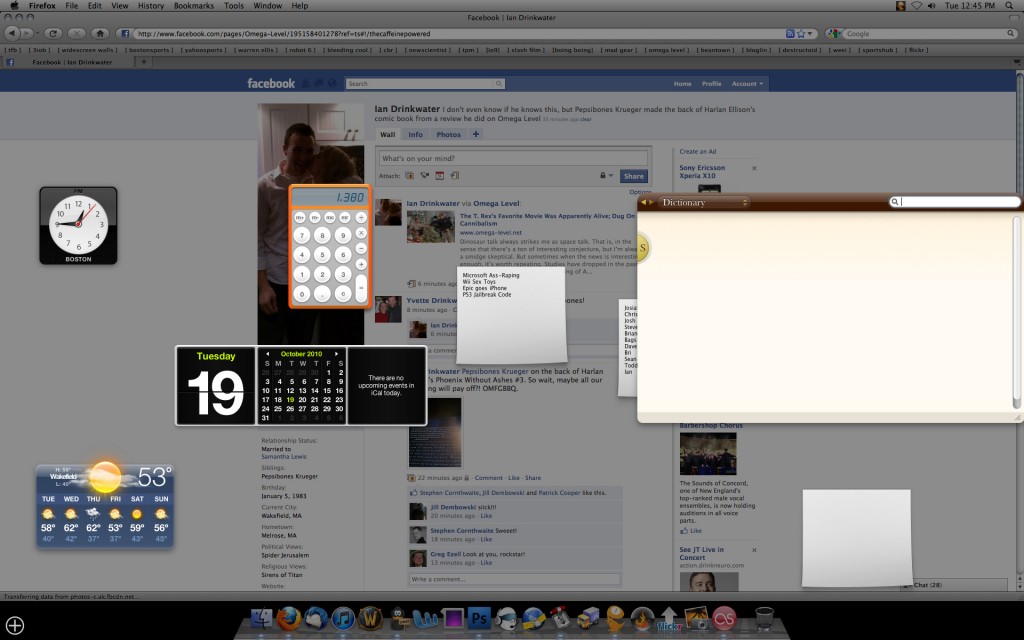The width and height of the screenshot is (1024, 640).
Task: Click the Dashboard add-widgets plus button
Action: pyautogui.click(x=14, y=626)
